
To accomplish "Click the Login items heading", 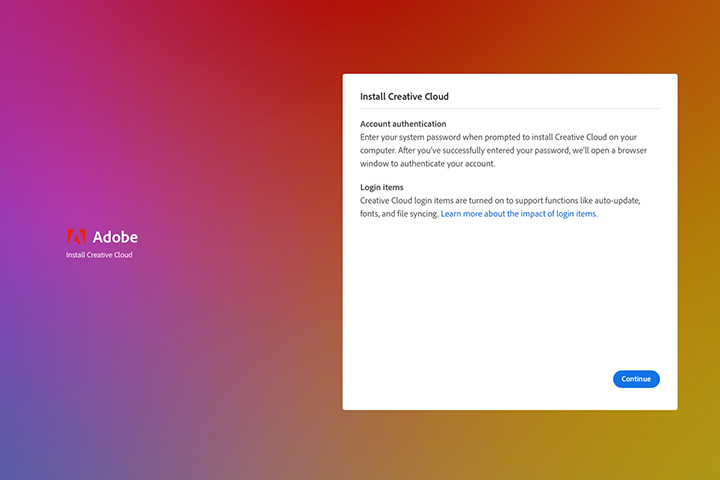I will click(x=384, y=187).
